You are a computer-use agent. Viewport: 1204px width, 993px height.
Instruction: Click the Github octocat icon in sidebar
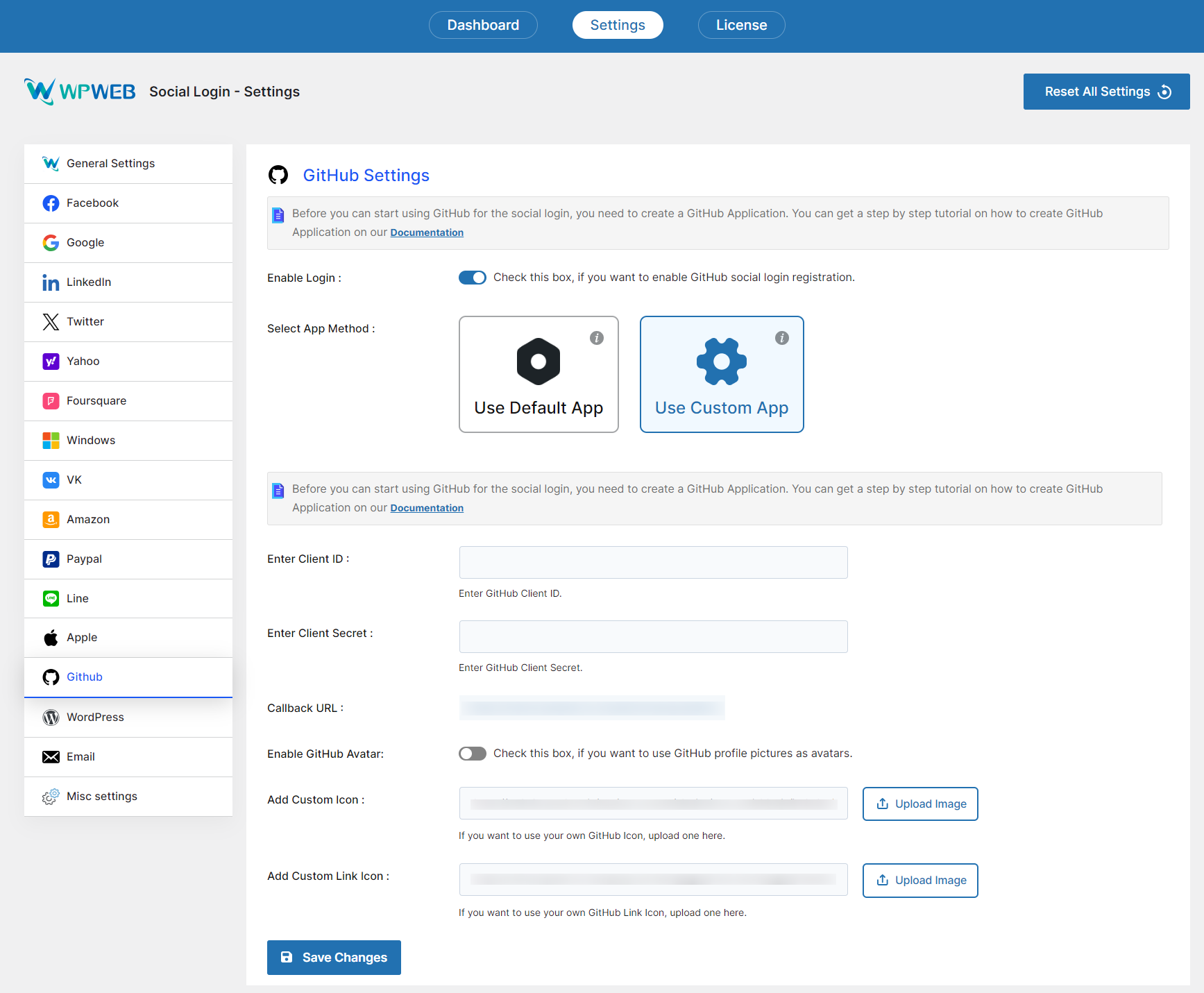pyautogui.click(x=51, y=677)
